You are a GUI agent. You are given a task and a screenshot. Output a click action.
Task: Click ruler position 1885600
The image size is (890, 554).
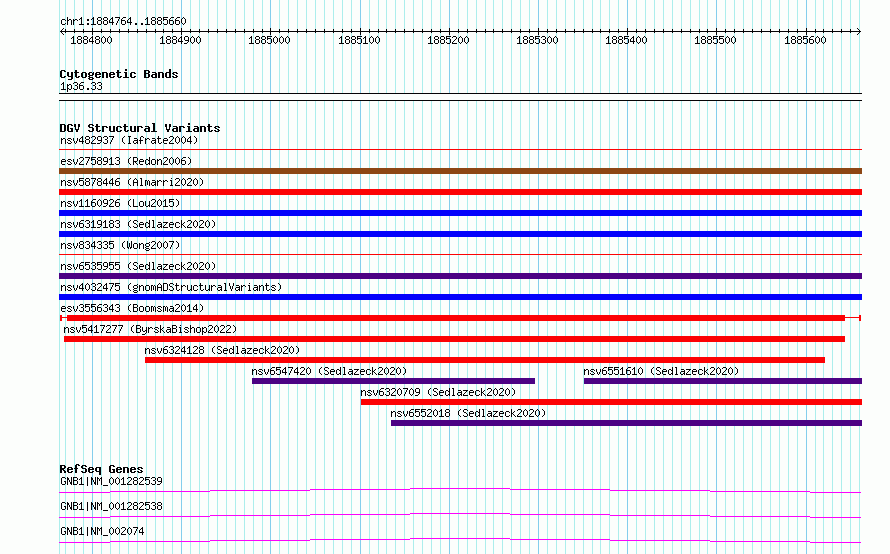tap(805, 40)
